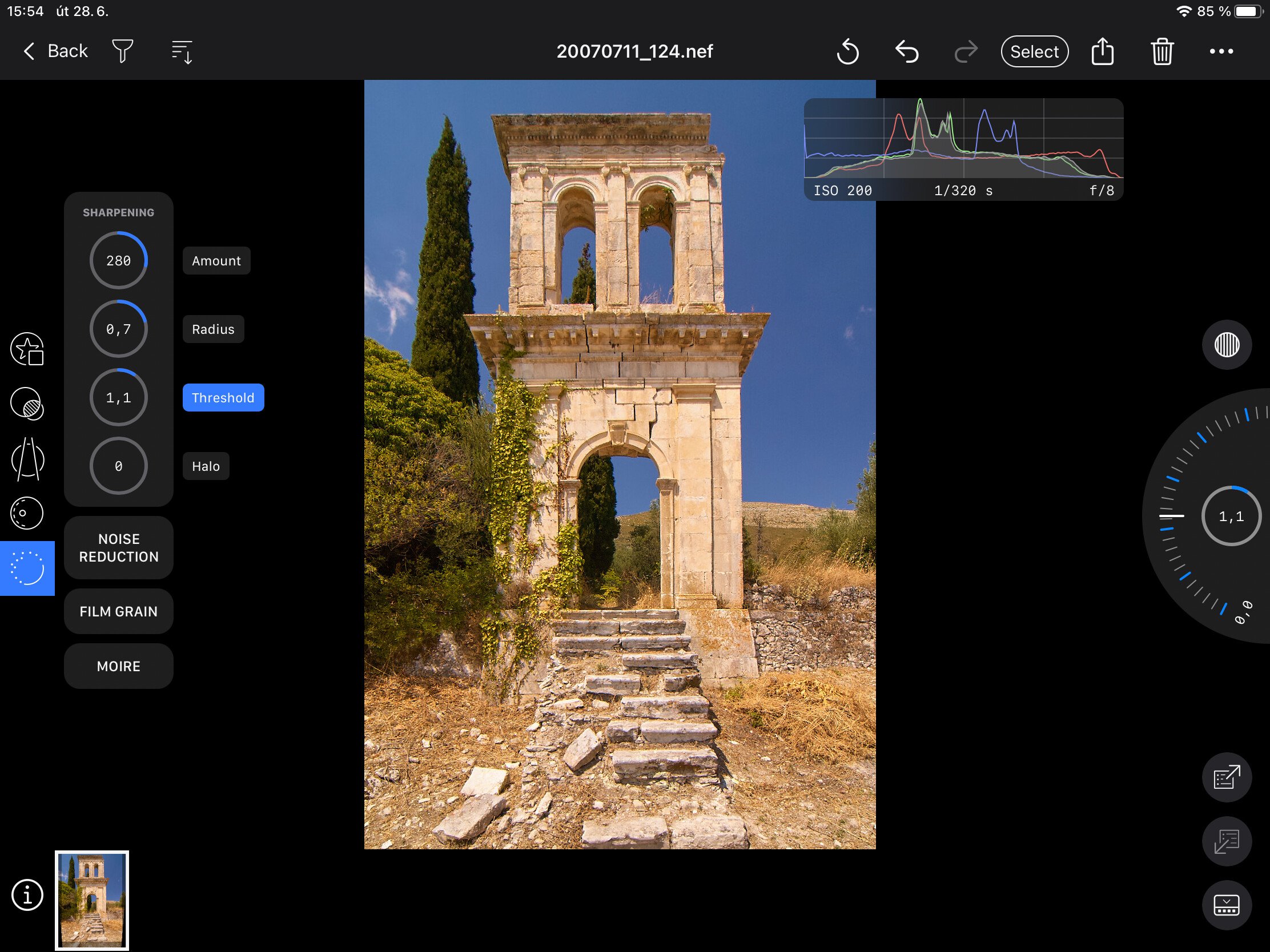Select the Amount label

tap(216, 260)
